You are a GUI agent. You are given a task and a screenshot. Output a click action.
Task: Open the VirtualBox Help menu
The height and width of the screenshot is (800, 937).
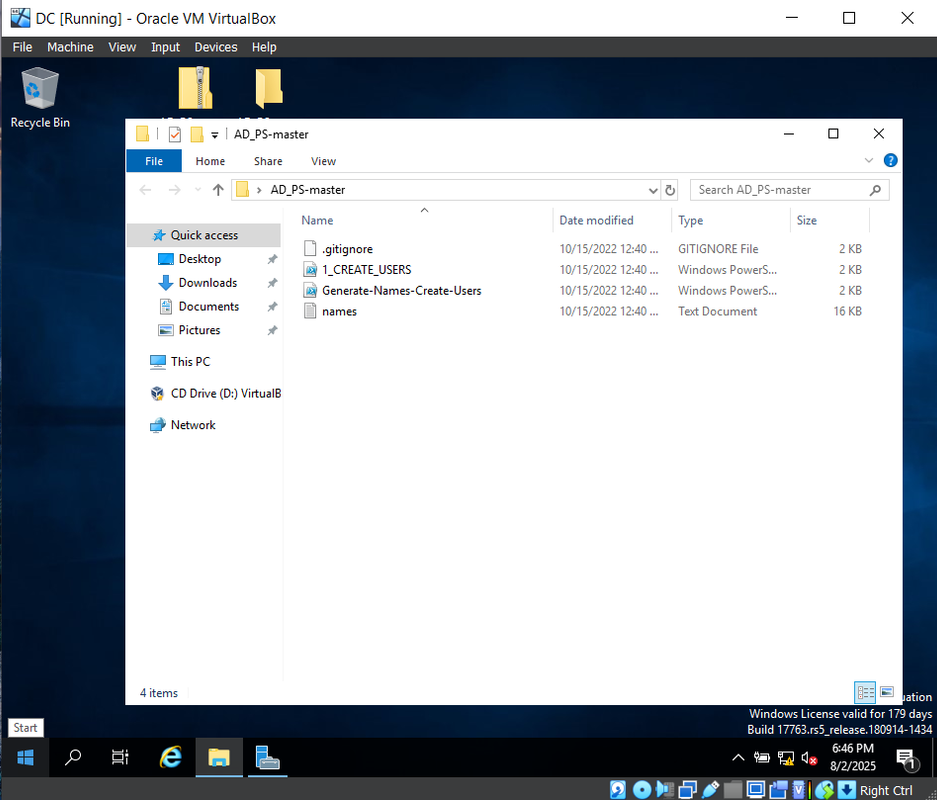[264, 47]
